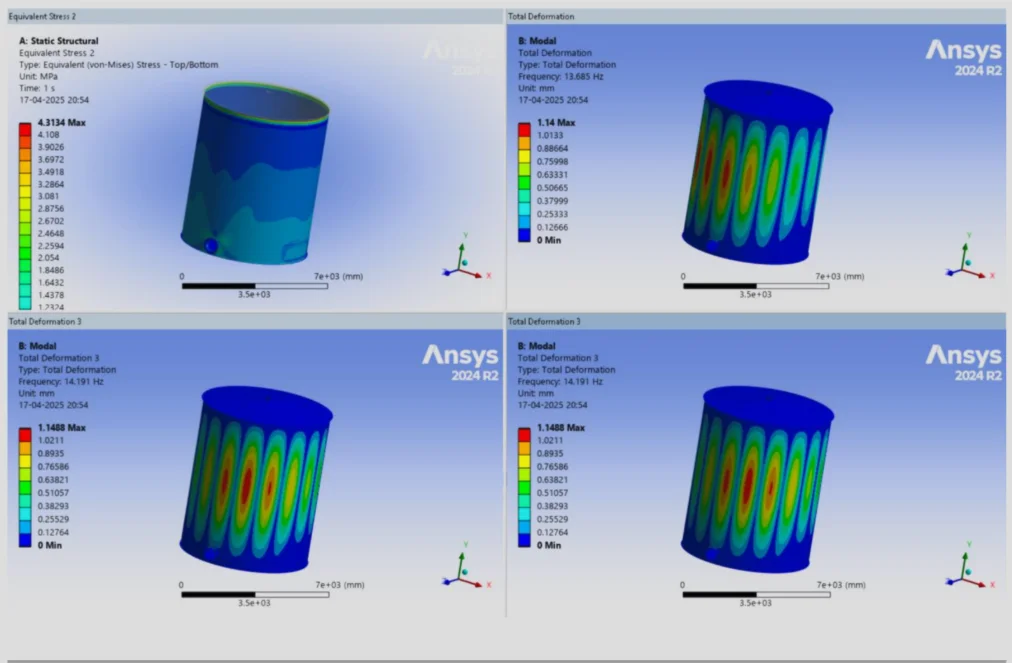This screenshot has height=663, width=1012.
Task: Click the legend value 0.63331
Action: [x=552, y=175]
